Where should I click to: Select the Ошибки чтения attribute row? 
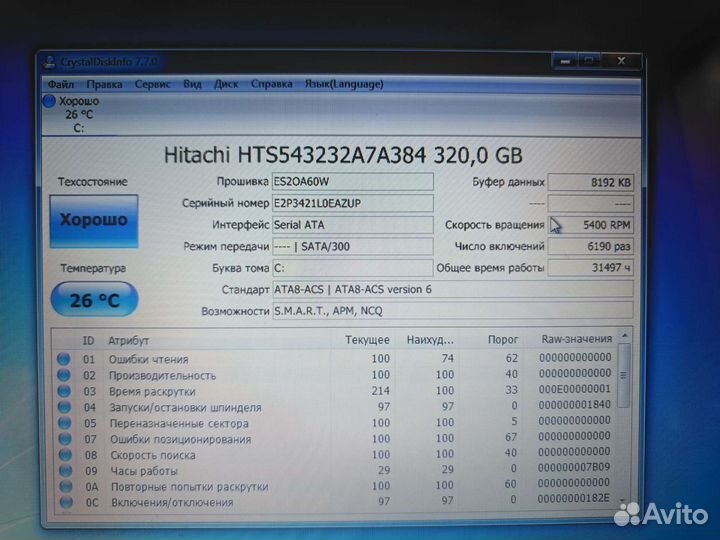[336, 359]
